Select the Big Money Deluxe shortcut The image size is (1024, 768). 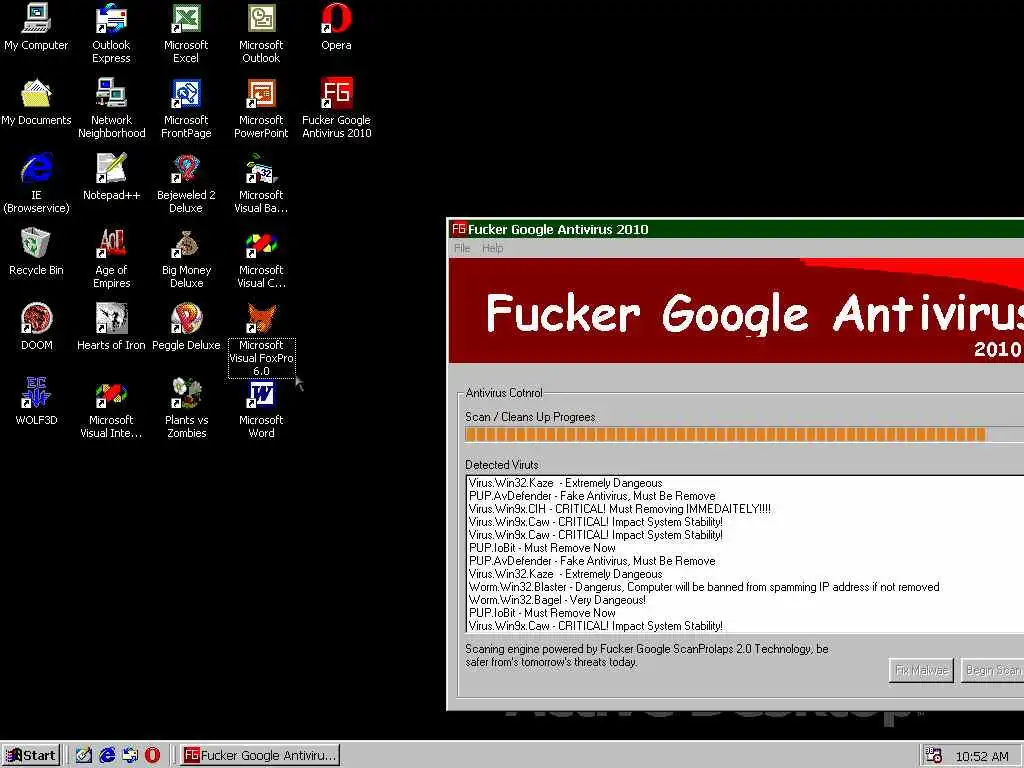coord(186,259)
